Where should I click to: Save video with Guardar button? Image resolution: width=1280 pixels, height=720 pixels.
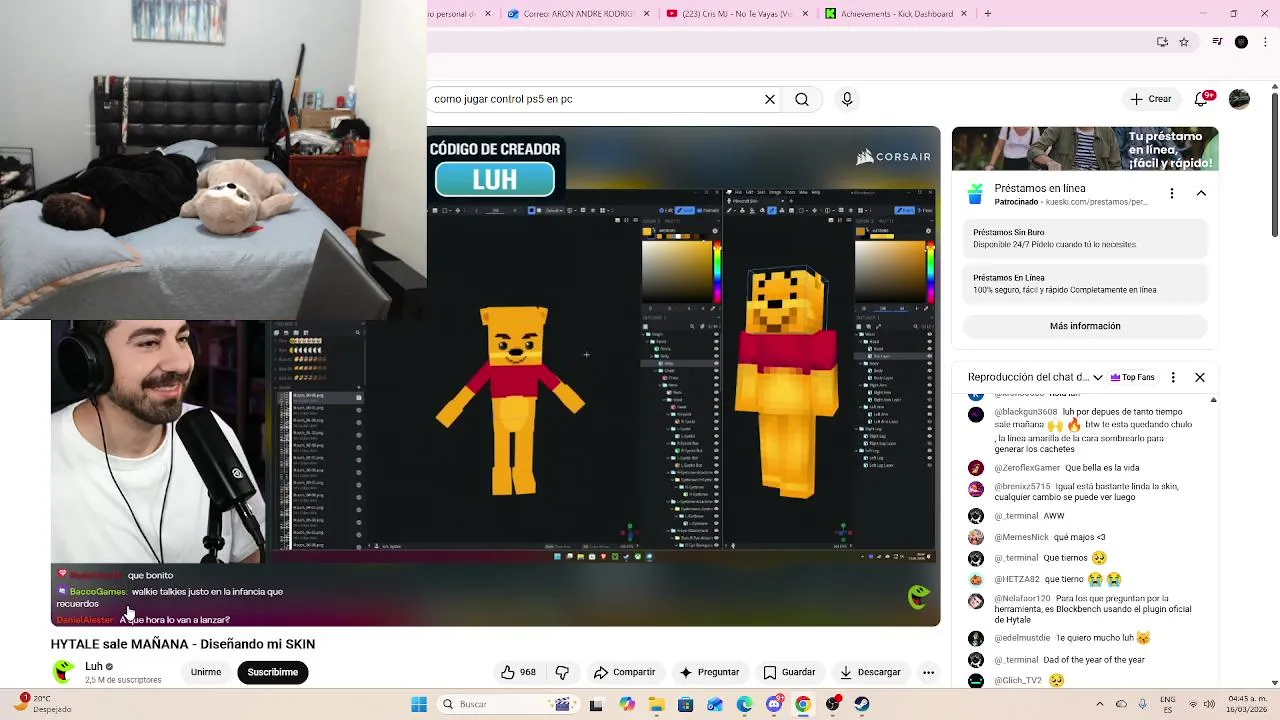(x=789, y=672)
